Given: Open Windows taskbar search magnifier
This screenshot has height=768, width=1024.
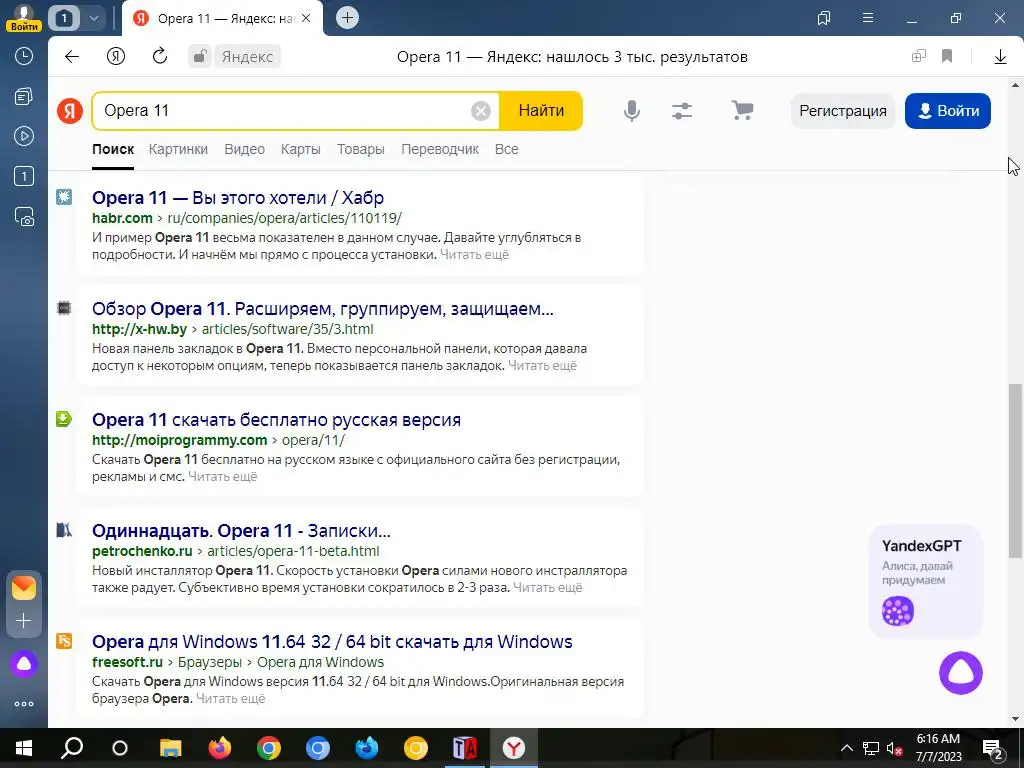Looking at the screenshot, I should coord(72,748).
